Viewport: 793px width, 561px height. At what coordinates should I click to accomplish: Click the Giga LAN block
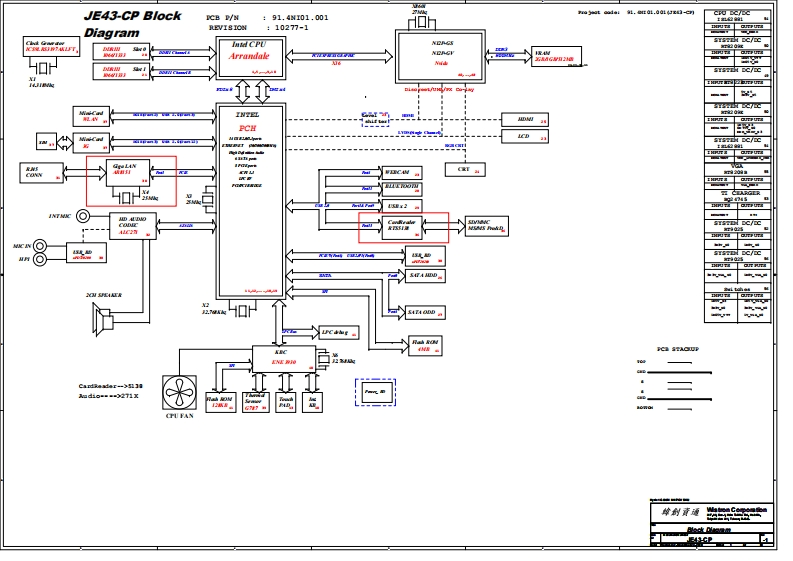pyautogui.click(x=120, y=167)
